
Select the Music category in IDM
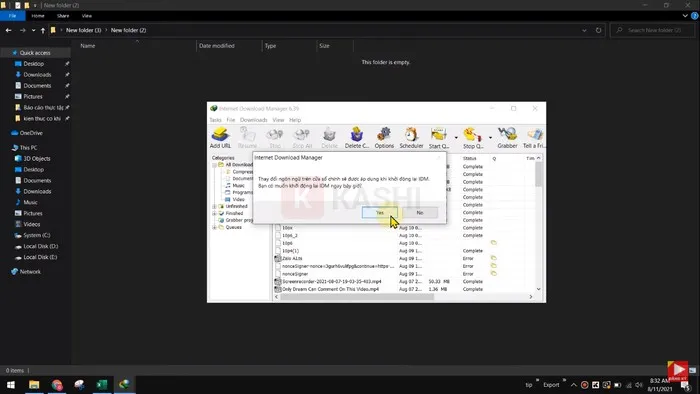238,186
